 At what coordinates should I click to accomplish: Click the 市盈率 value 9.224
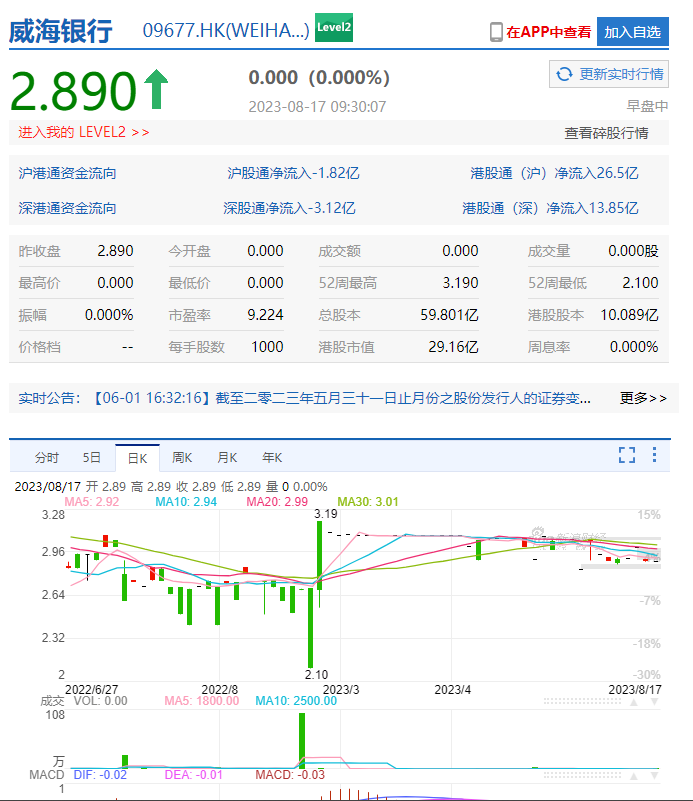[265, 315]
